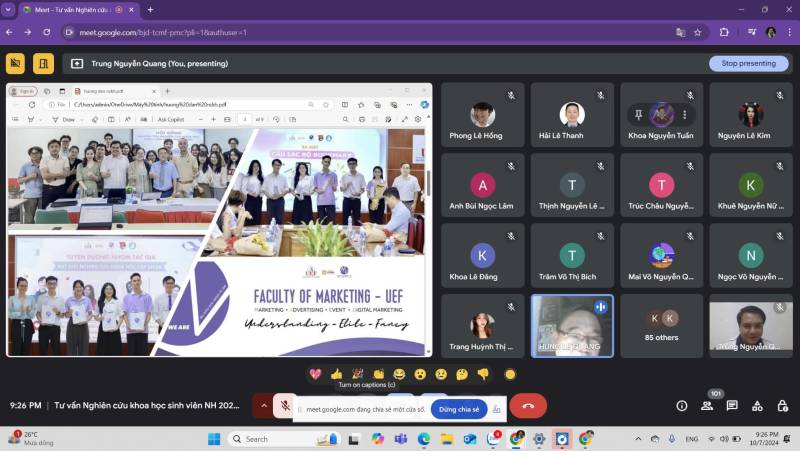Unmute the microphone in Meet
Image resolution: width=800 pixels, height=451 pixels.
pyautogui.click(x=285, y=406)
